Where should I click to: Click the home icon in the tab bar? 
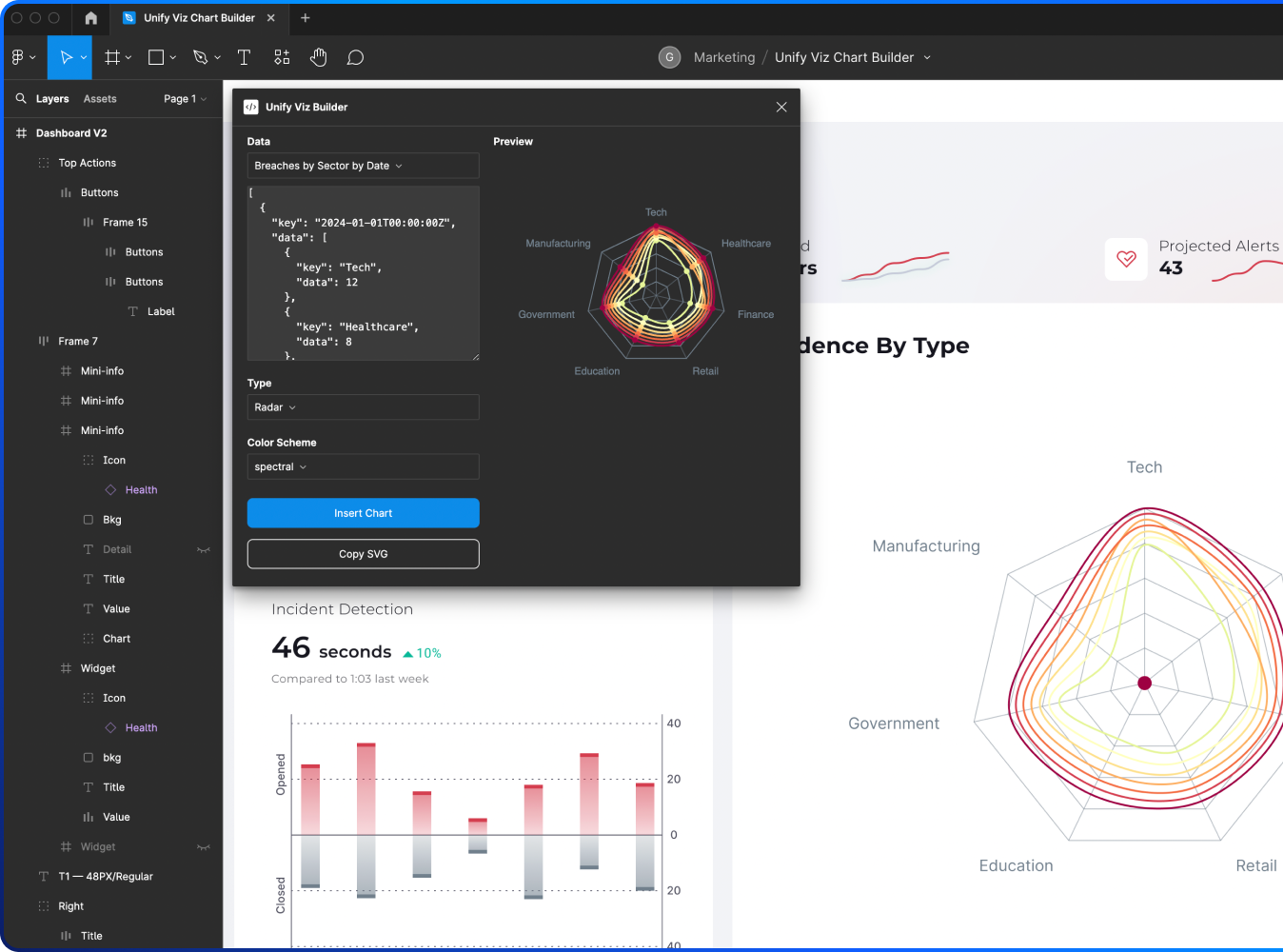[89, 18]
